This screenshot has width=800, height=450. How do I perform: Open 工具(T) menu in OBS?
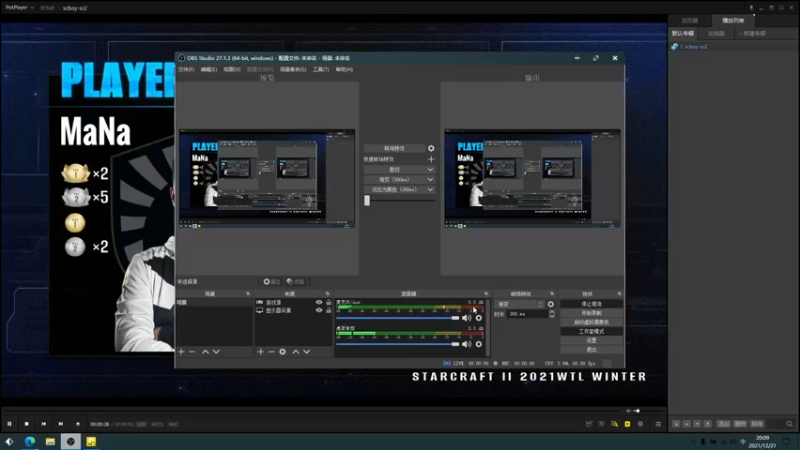(321, 69)
